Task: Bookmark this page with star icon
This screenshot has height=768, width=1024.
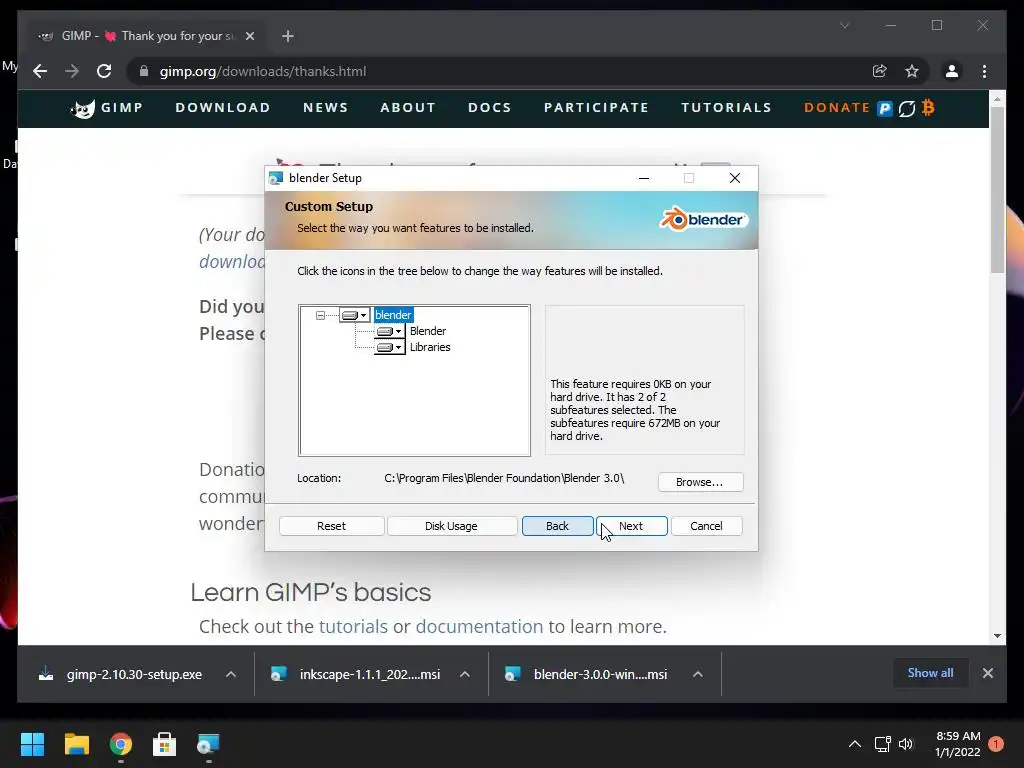Action: 912,71
